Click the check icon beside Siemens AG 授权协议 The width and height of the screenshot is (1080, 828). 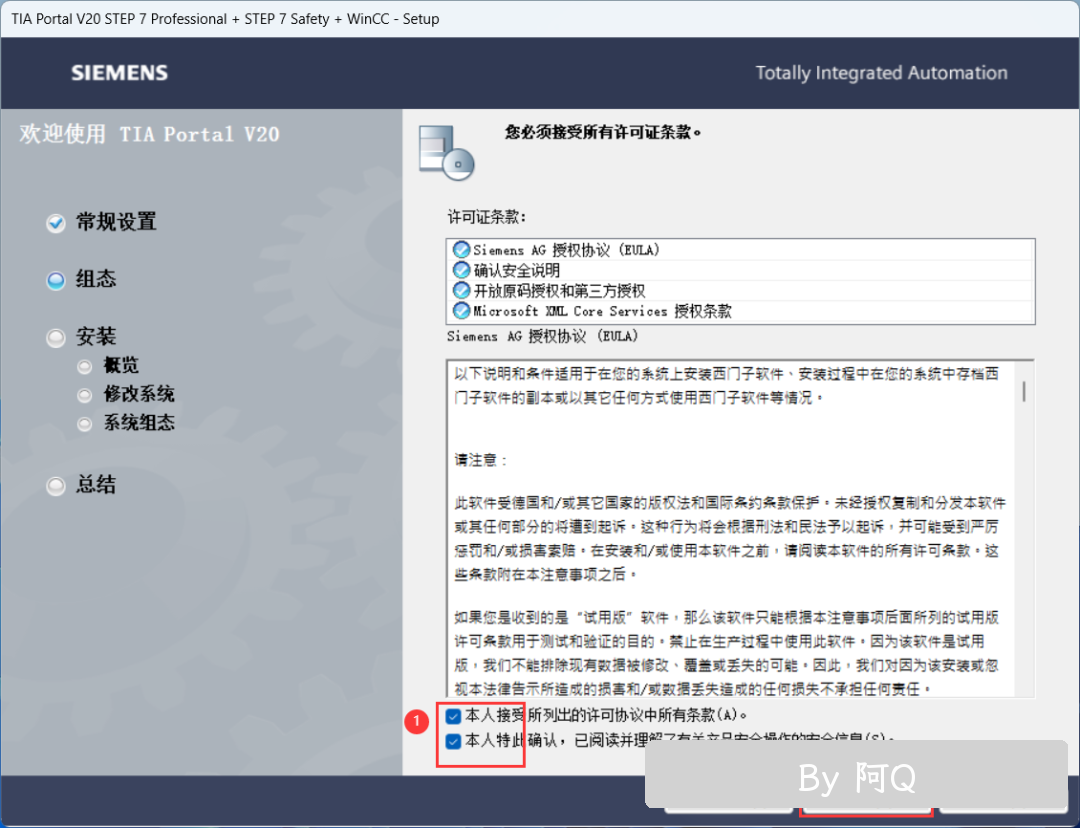click(x=461, y=249)
